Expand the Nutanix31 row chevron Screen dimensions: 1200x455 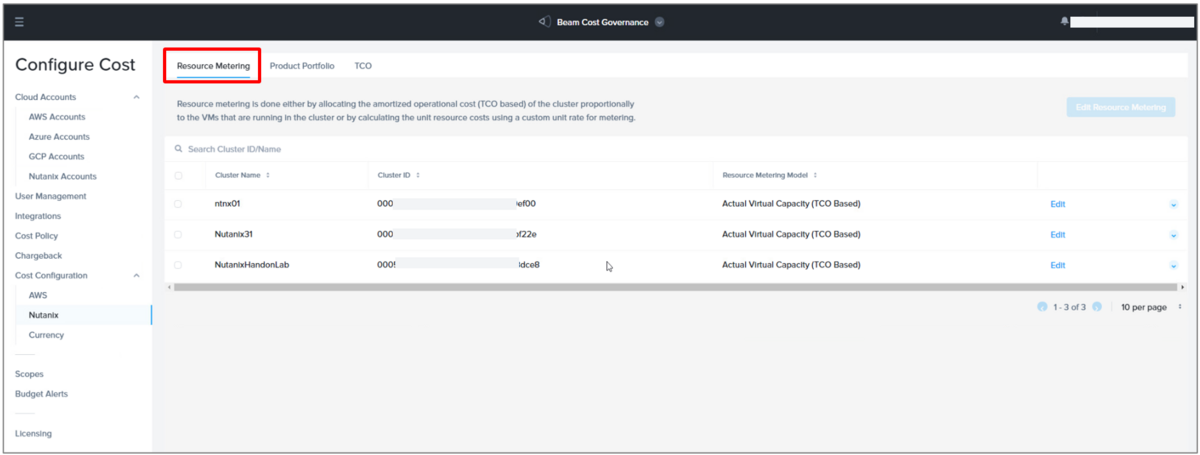1173,235
